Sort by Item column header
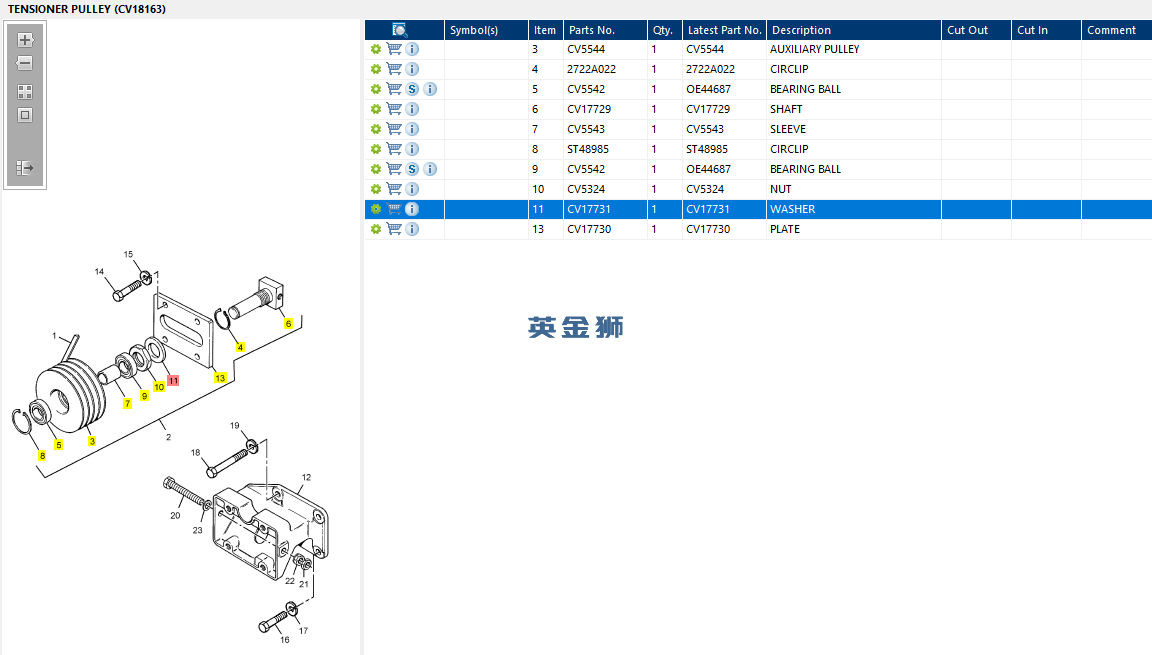Image resolution: width=1152 pixels, height=655 pixels. pyautogui.click(x=545, y=30)
